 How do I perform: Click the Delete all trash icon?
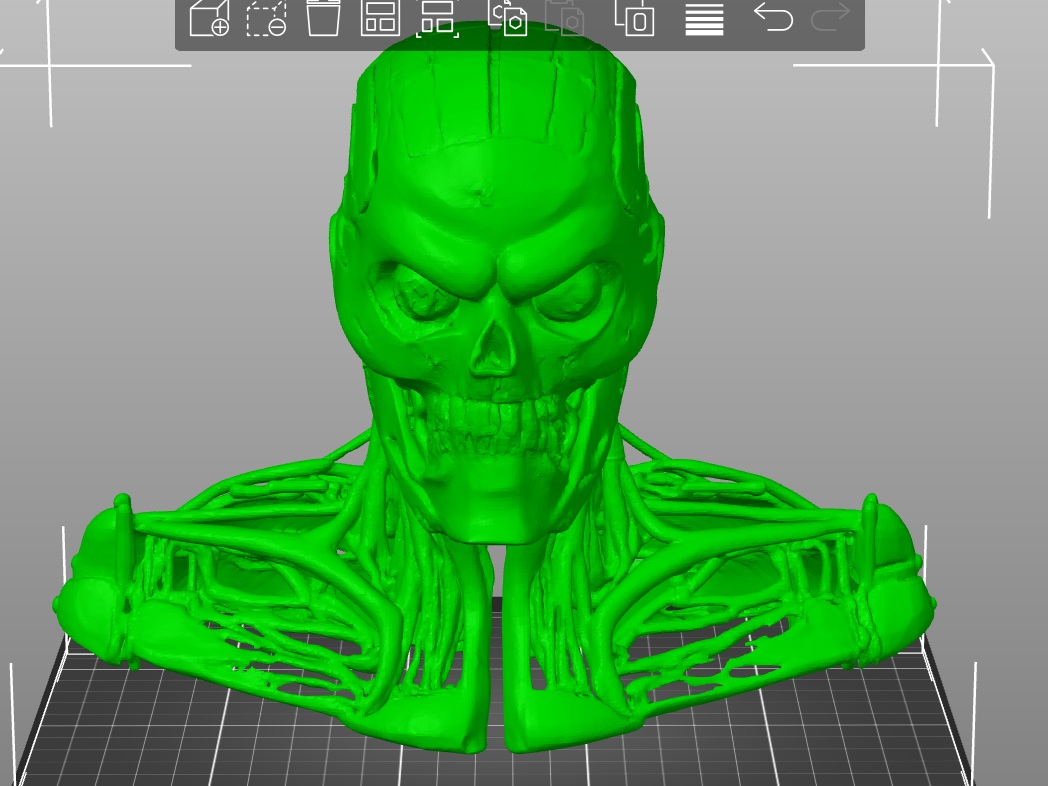pyautogui.click(x=323, y=18)
